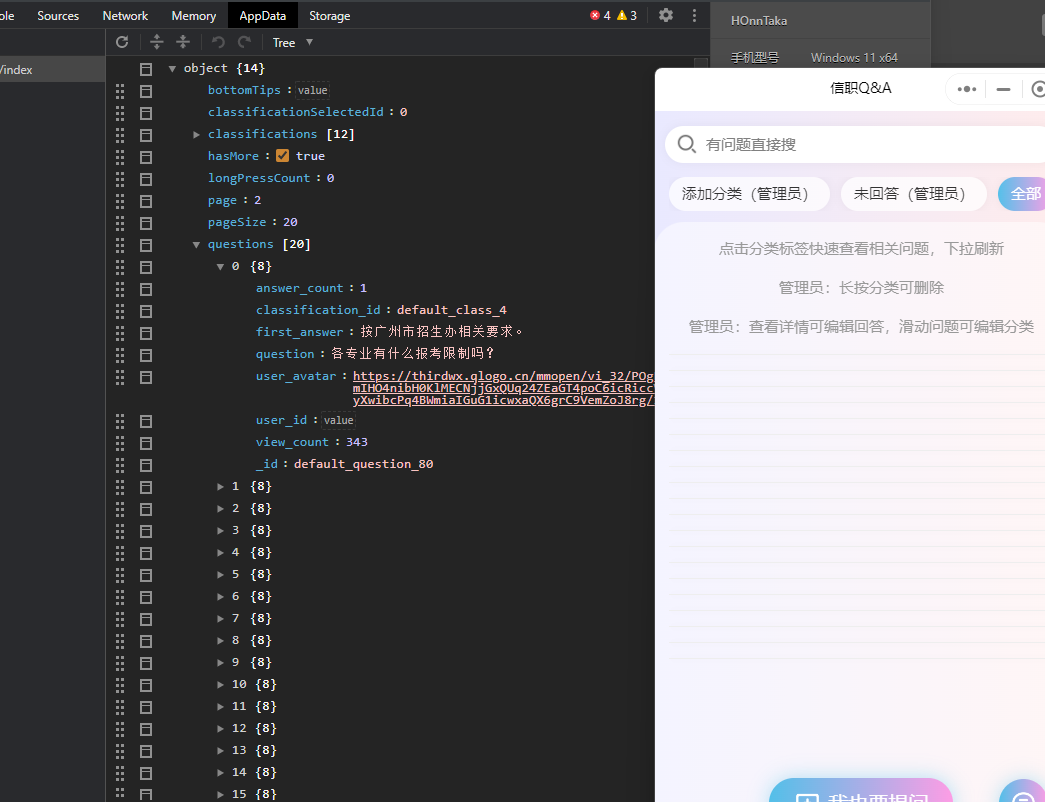Click the page value 2
Image resolution: width=1045 pixels, height=802 pixels.
click(257, 201)
